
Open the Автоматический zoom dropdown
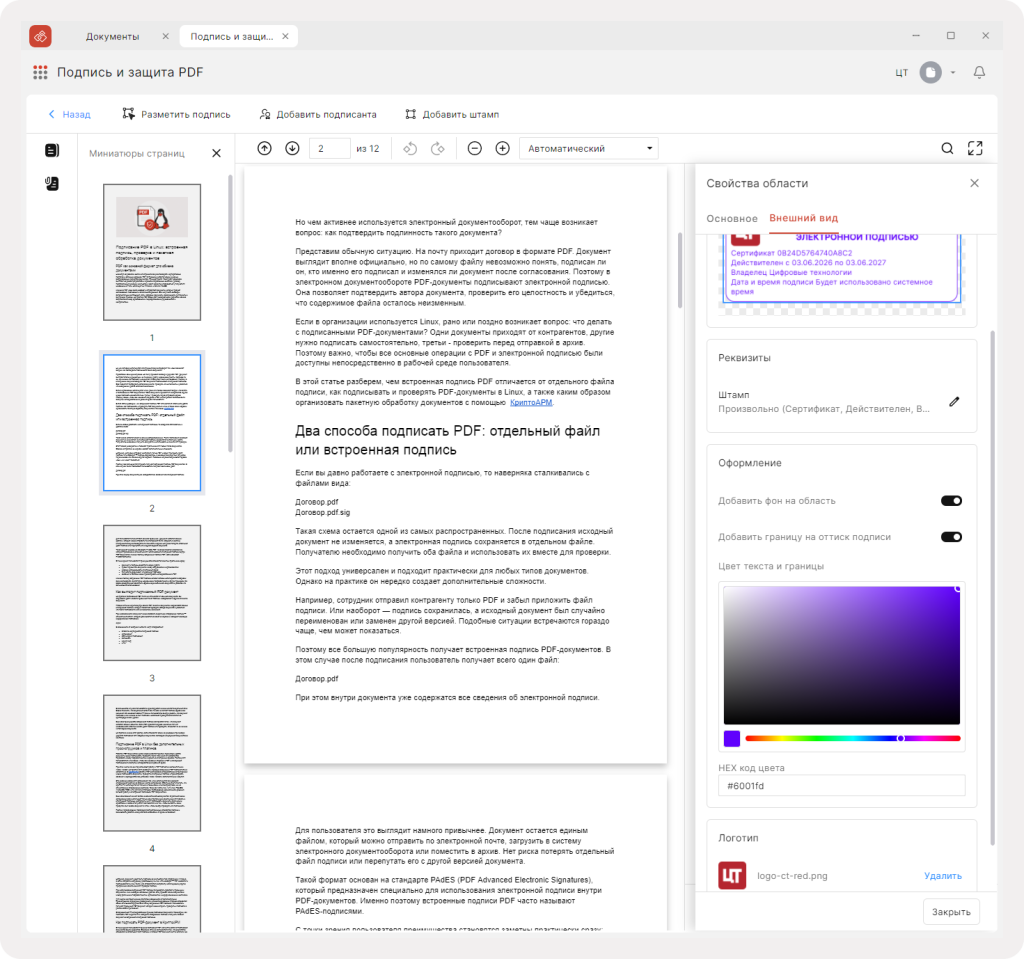(589, 148)
